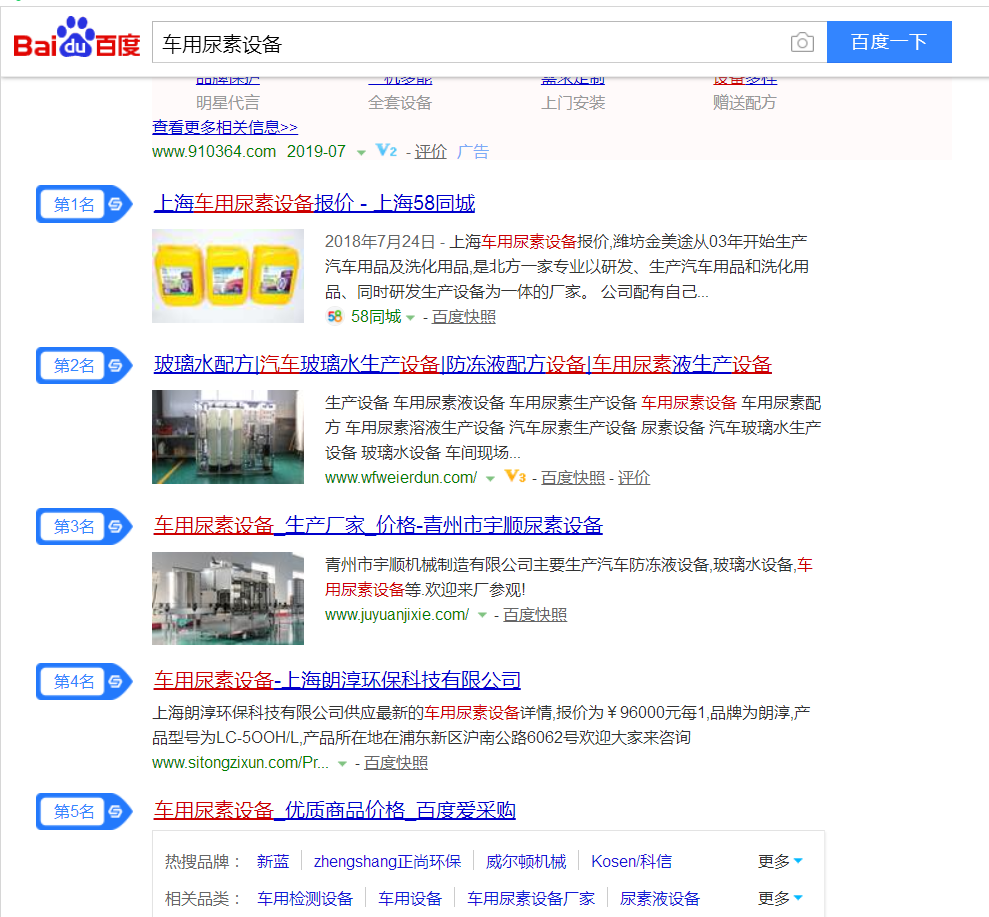Viewport: 989px width, 917px height.
Task: Select related category 车用尿素设备厂家
Action: pyautogui.click(x=530, y=899)
